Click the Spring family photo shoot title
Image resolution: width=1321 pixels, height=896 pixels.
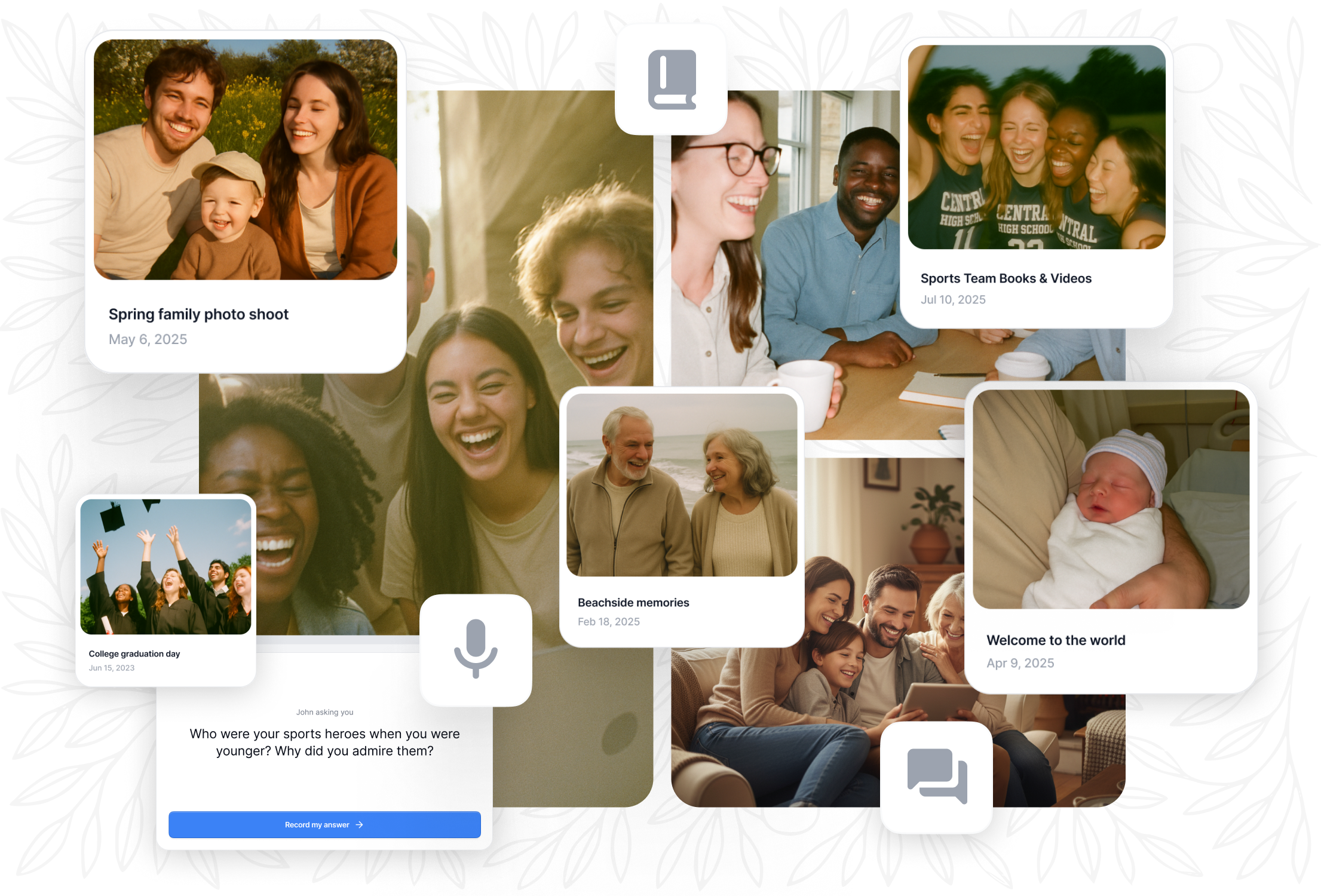(x=198, y=314)
